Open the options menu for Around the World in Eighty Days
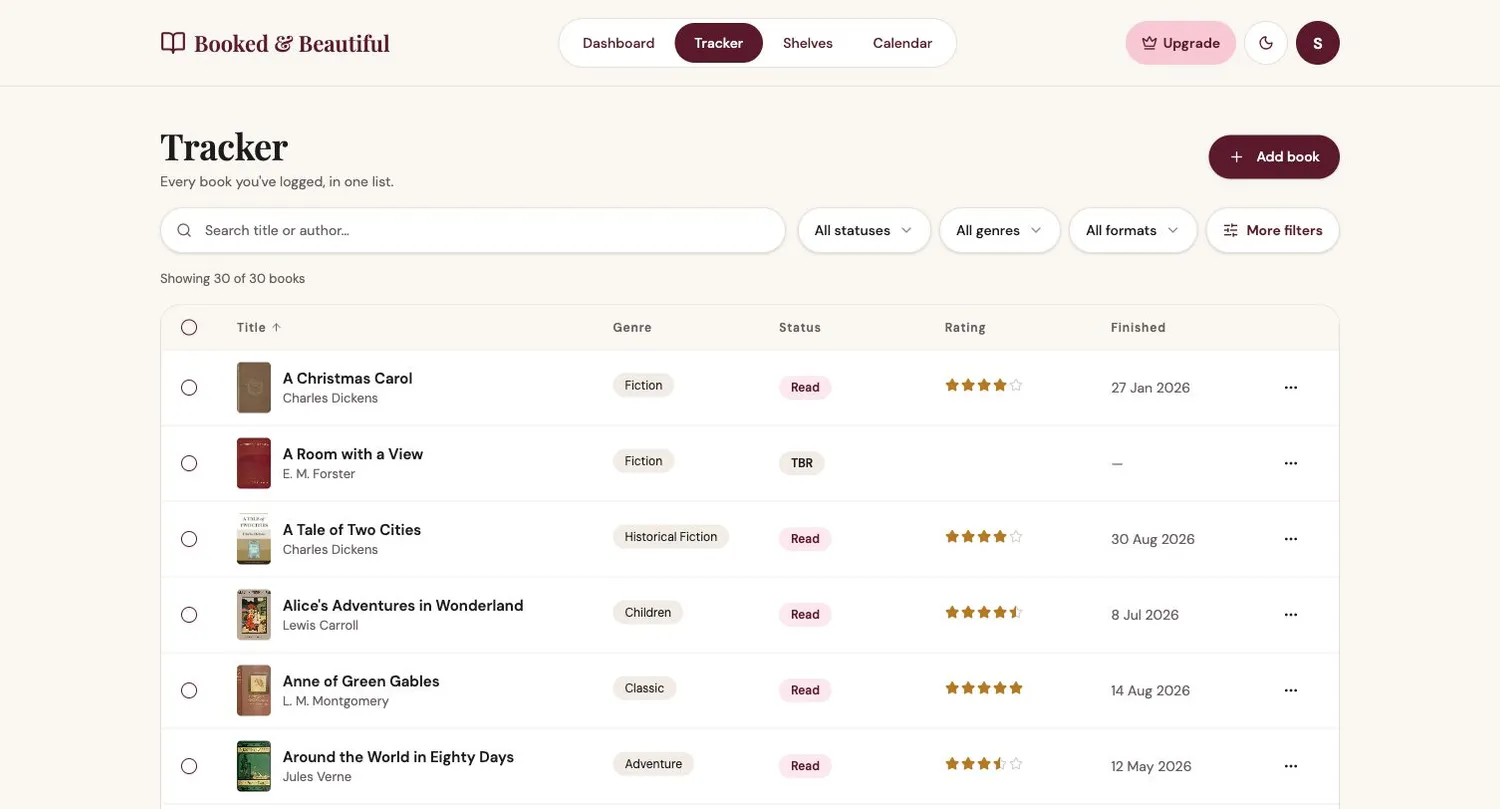This screenshot has height=809, width=1500. (1291, 767)
